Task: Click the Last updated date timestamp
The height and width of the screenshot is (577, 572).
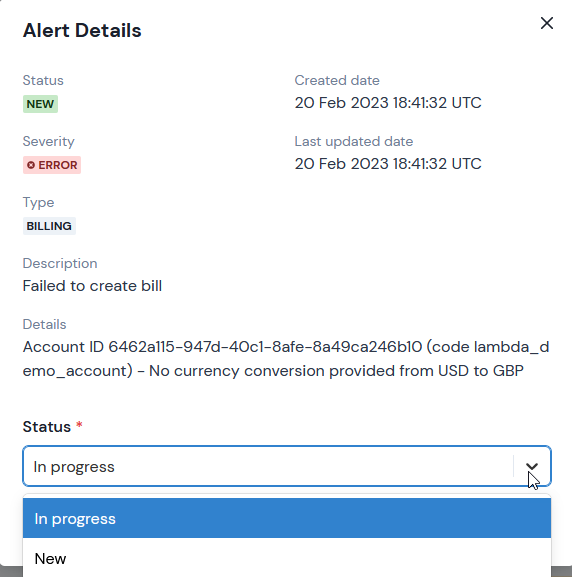Action: coord(388,164)
